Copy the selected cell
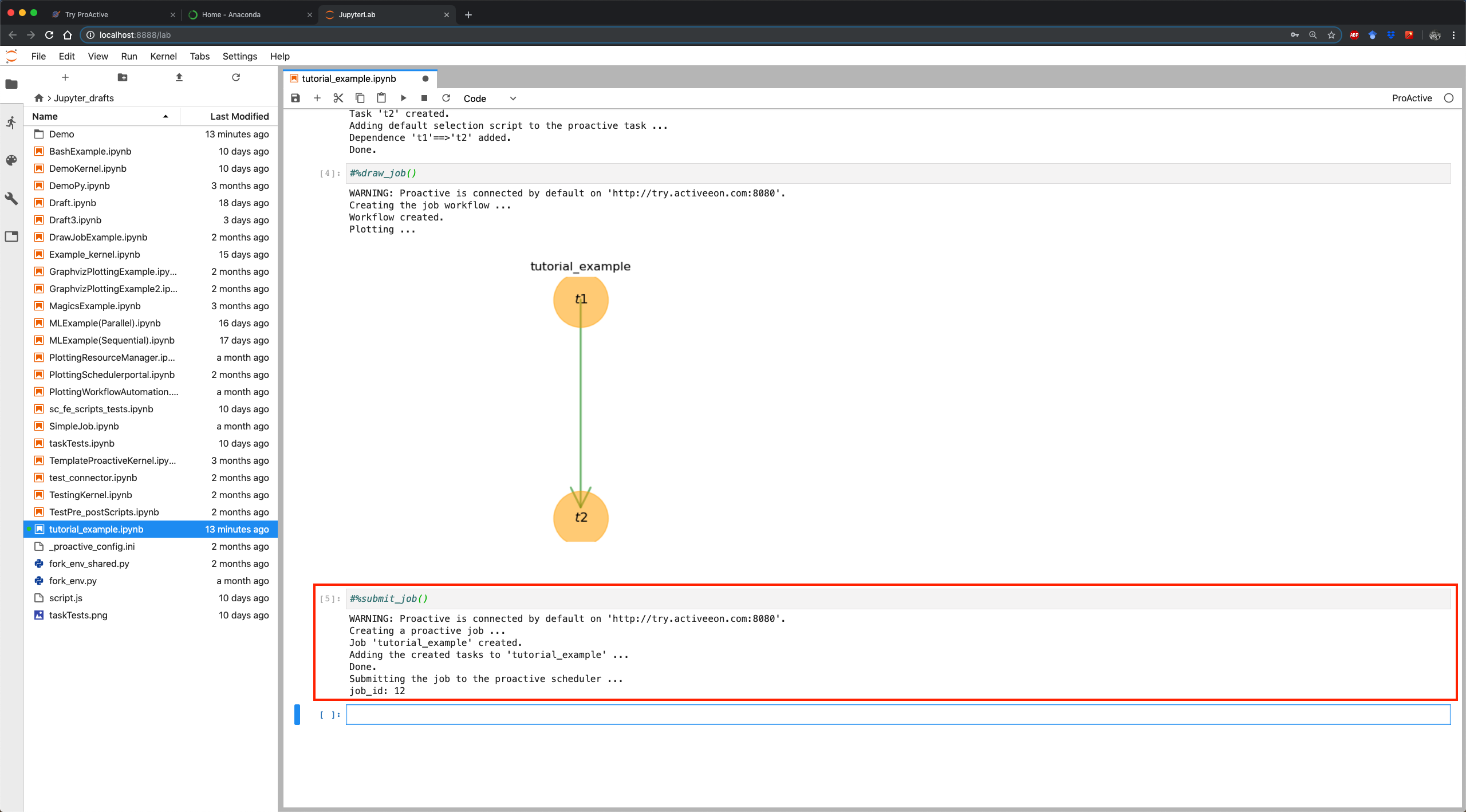Image resolution: width=1466 pixels, height=812 pixels. [360, 98]
